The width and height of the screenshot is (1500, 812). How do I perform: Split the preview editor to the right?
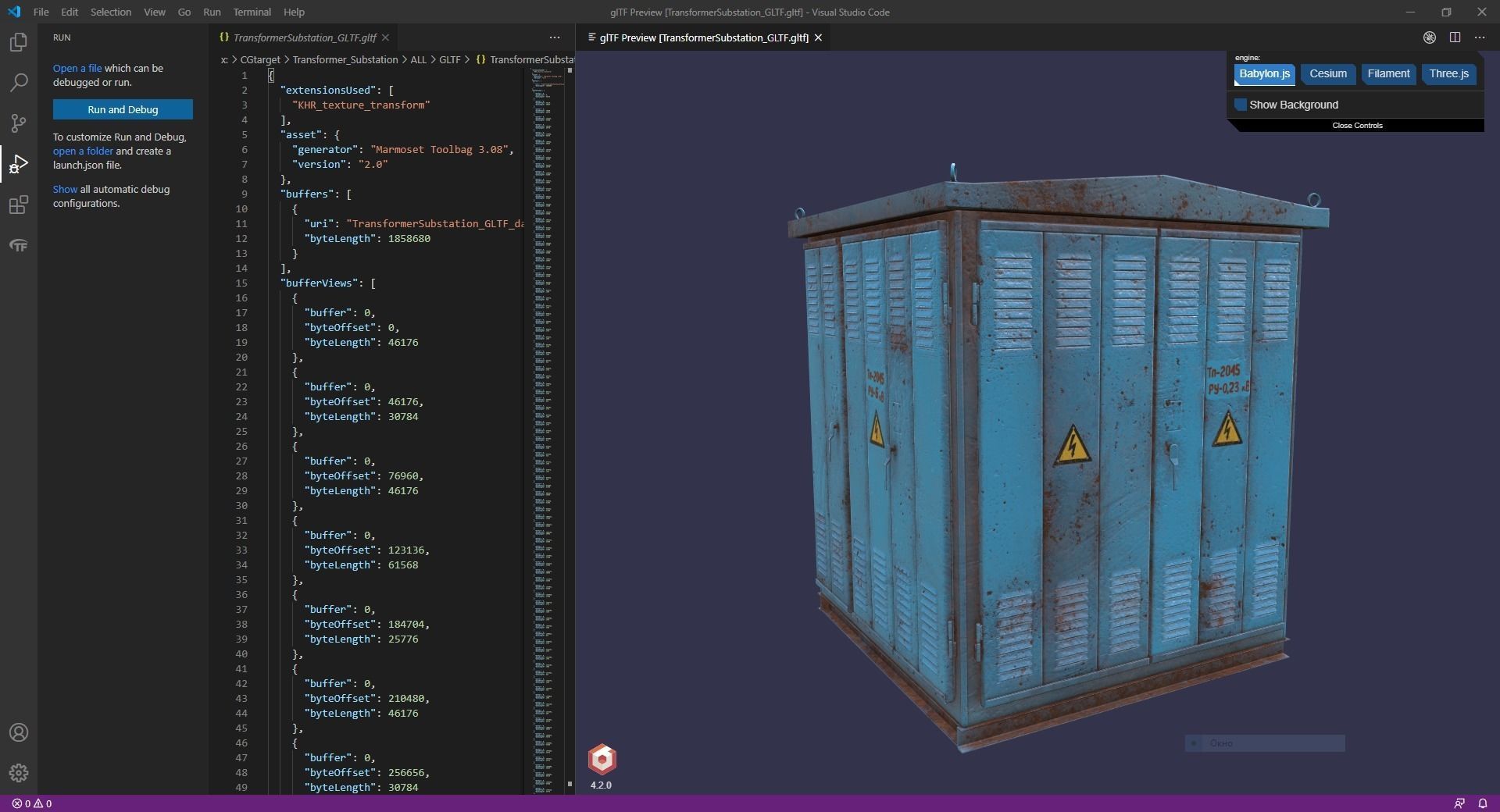[x=1455, y=37]
